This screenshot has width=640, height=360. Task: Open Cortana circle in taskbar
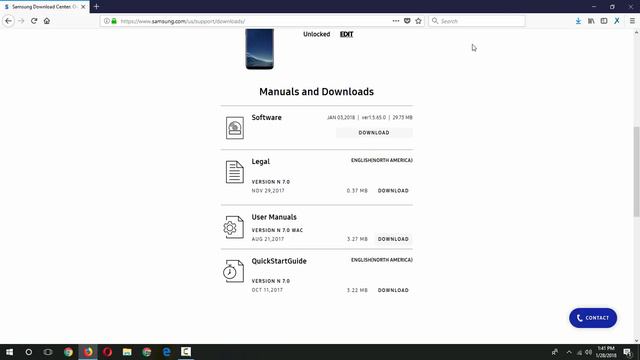29,352
